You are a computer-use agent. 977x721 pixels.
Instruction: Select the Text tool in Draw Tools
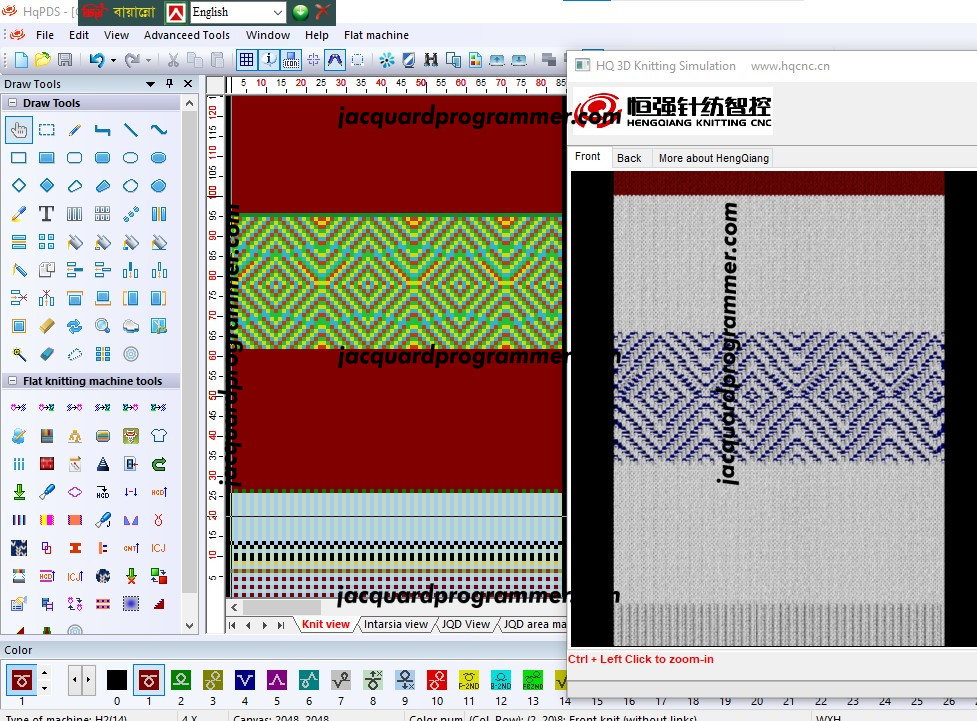coord(46,214)
